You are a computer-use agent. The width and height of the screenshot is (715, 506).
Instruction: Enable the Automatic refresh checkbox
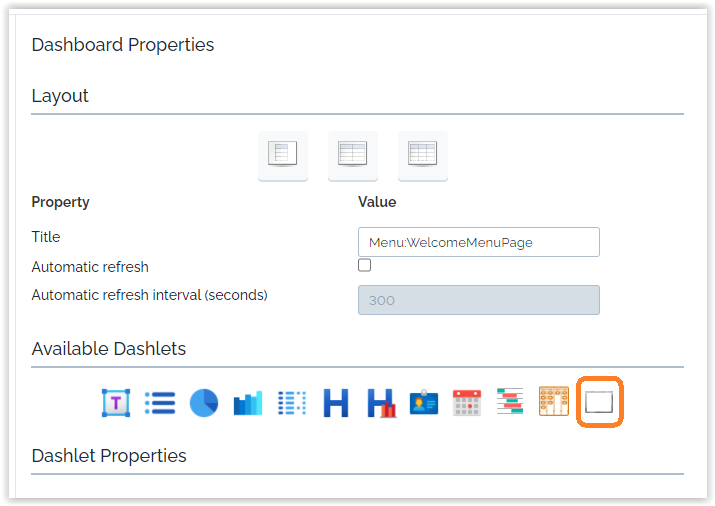click(365, 266)
